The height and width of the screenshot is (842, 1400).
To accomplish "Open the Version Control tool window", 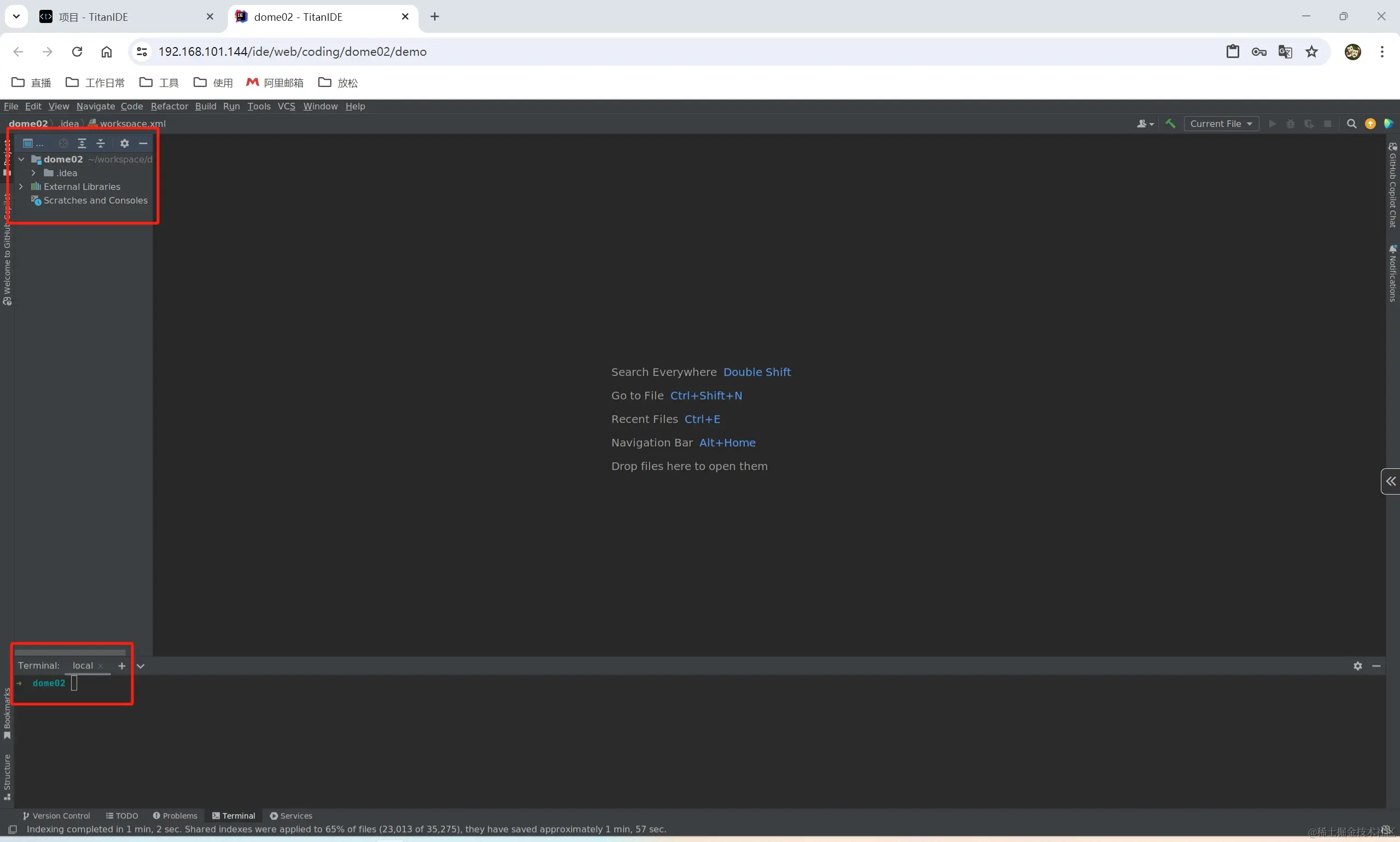I will [x=56, y=815].
